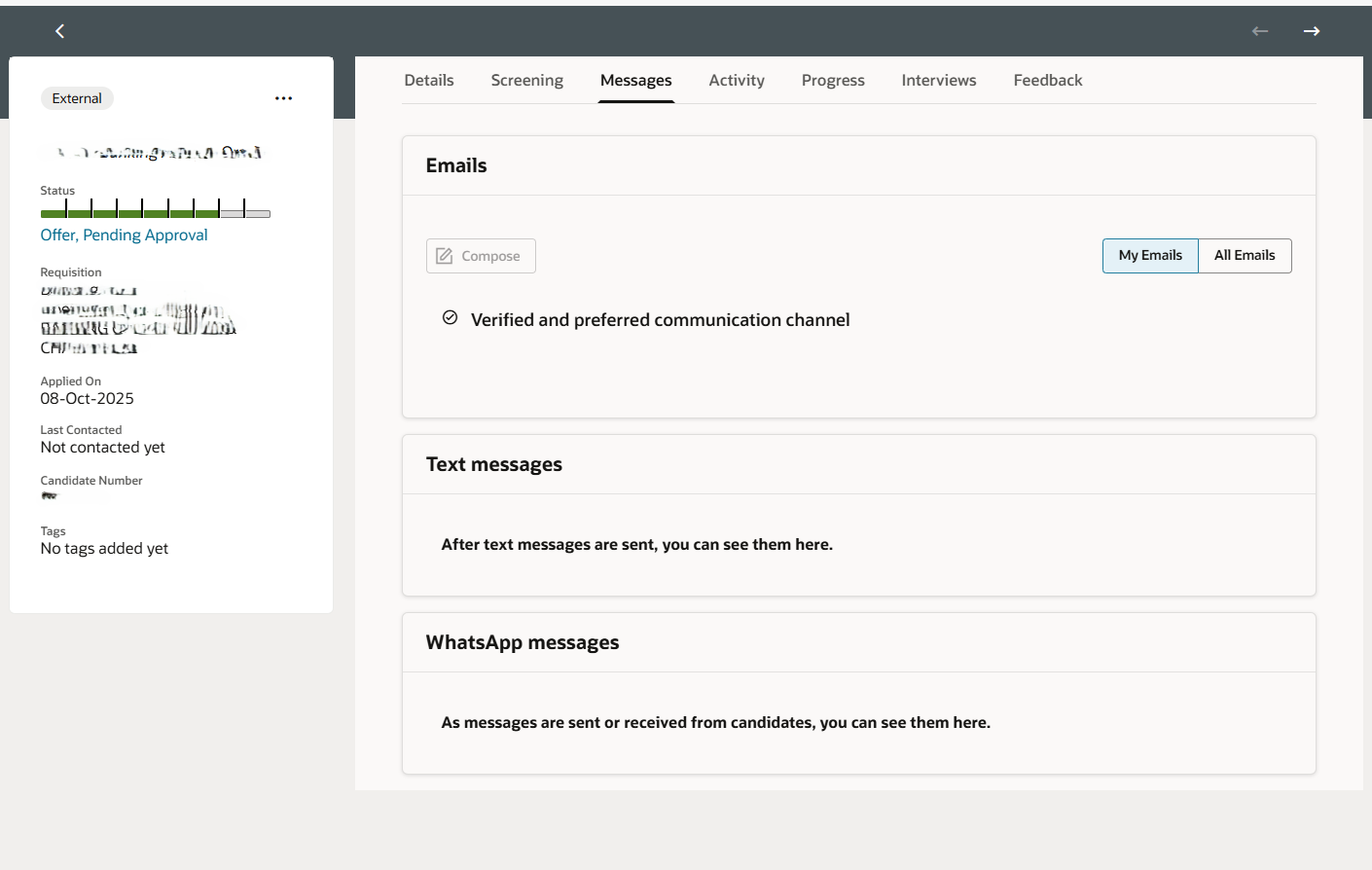The height and width of the screenshot is (870, 1372).
Task: Click the Not contacted yet text
Action: pos(103,448)
